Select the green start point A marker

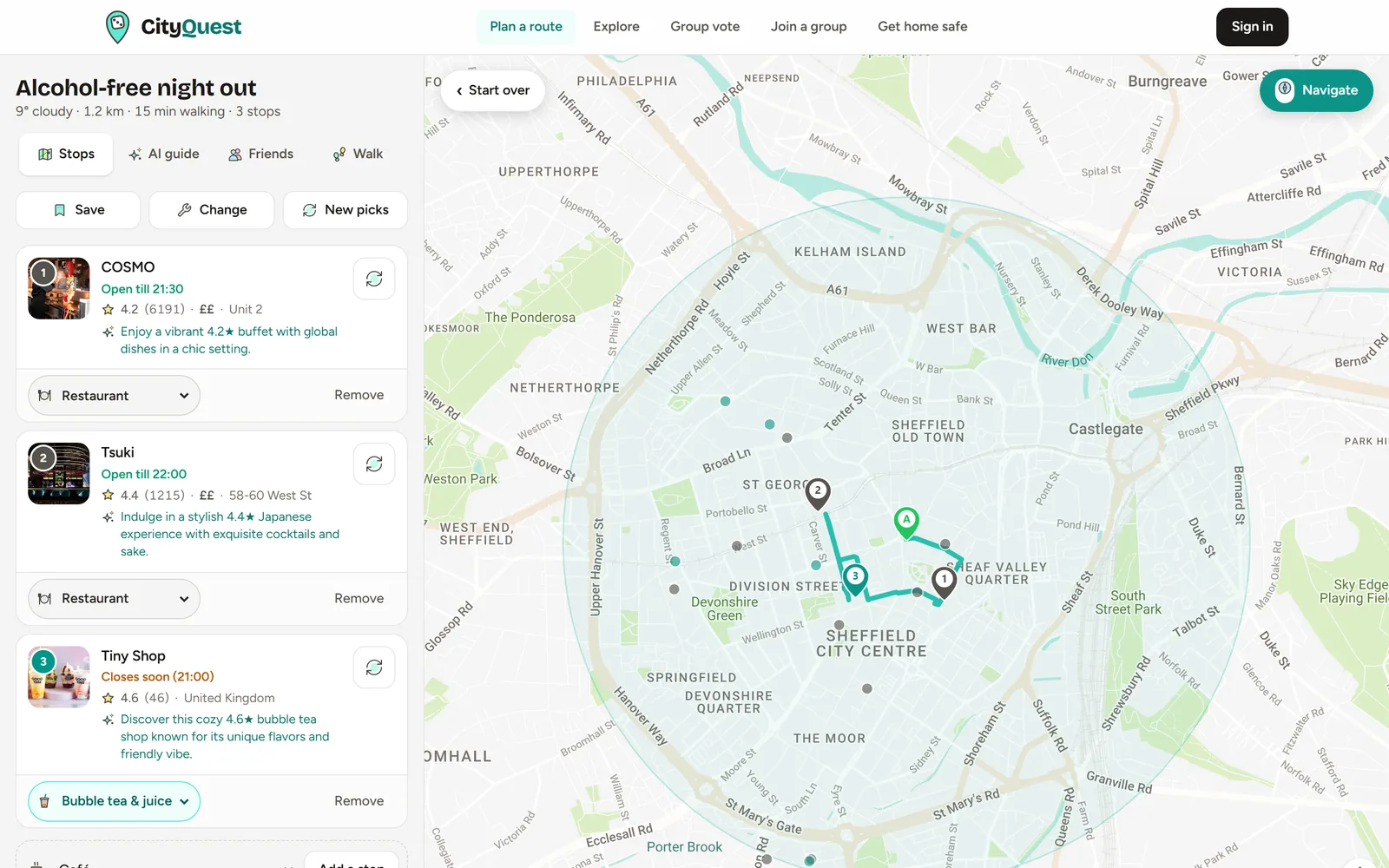pos(906,523)
